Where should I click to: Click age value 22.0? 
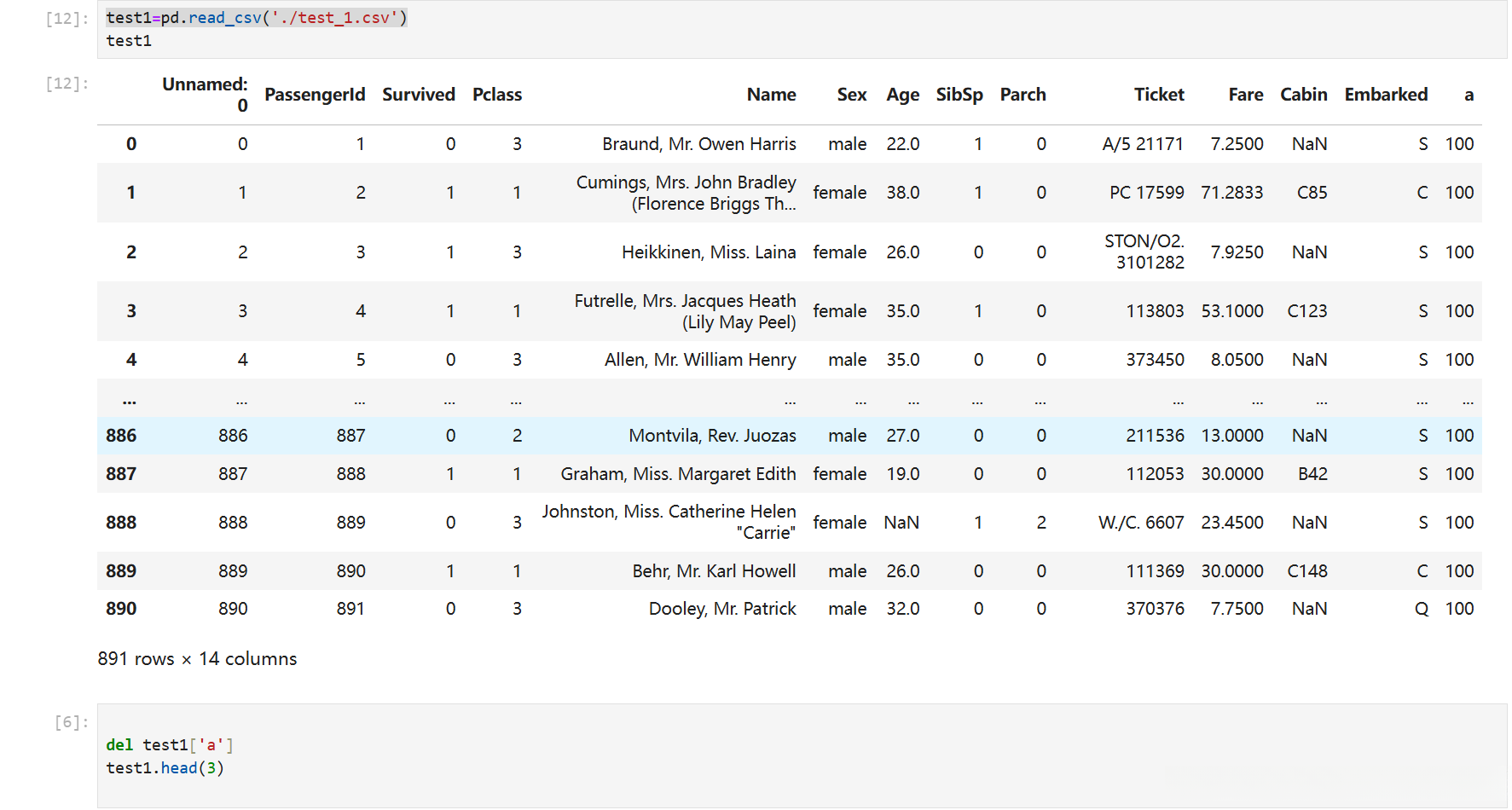[902, 144]
